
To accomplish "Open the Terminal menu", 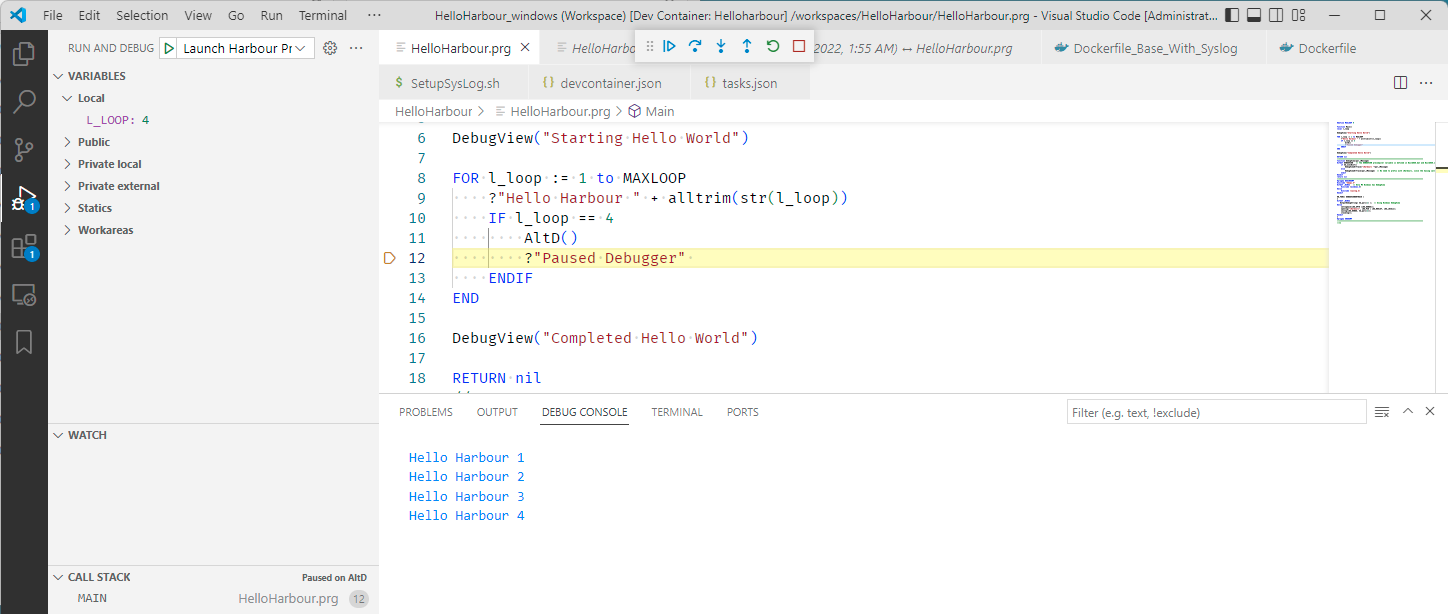I will [x=323, y=15].
